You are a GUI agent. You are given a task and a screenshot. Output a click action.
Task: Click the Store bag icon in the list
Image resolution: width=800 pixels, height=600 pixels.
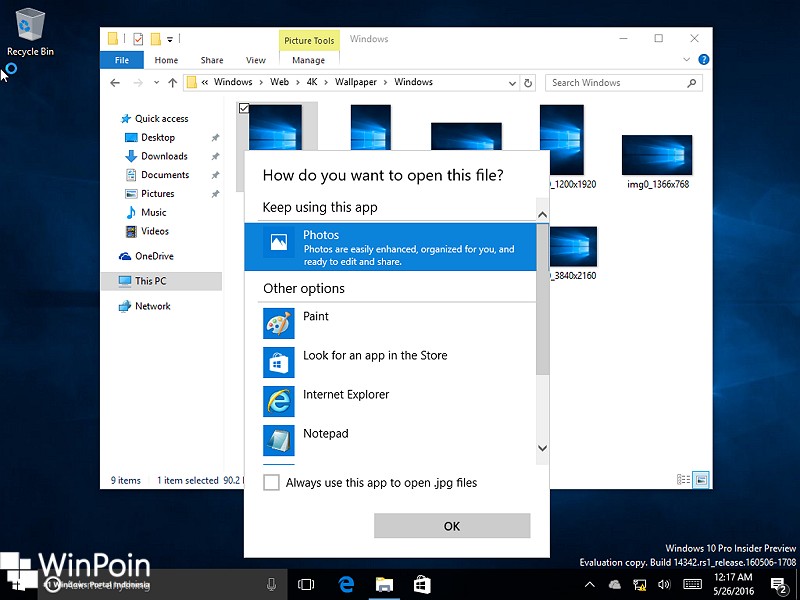coord(279,362)
